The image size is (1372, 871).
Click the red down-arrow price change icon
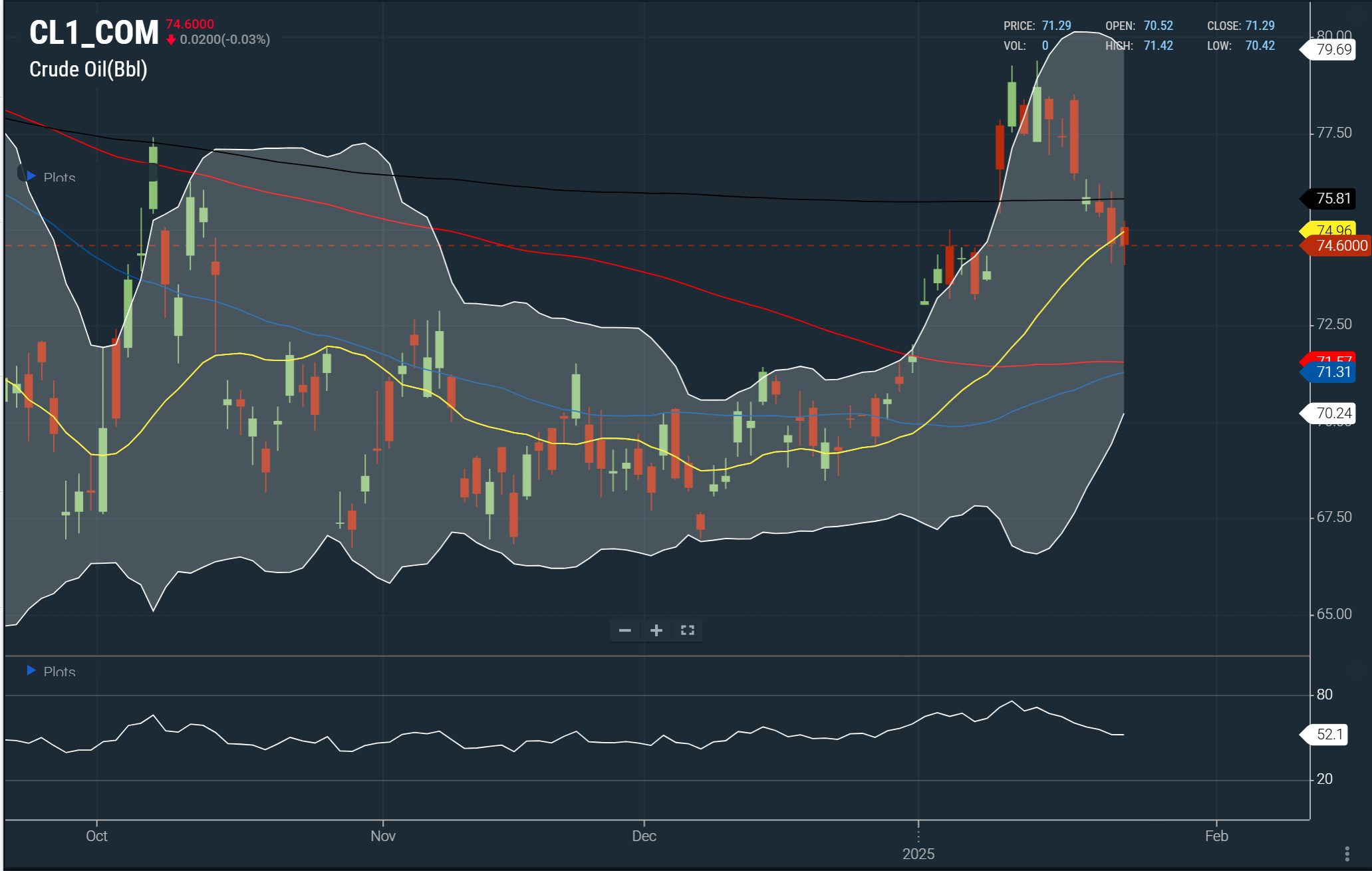click(x=171, y=40)
